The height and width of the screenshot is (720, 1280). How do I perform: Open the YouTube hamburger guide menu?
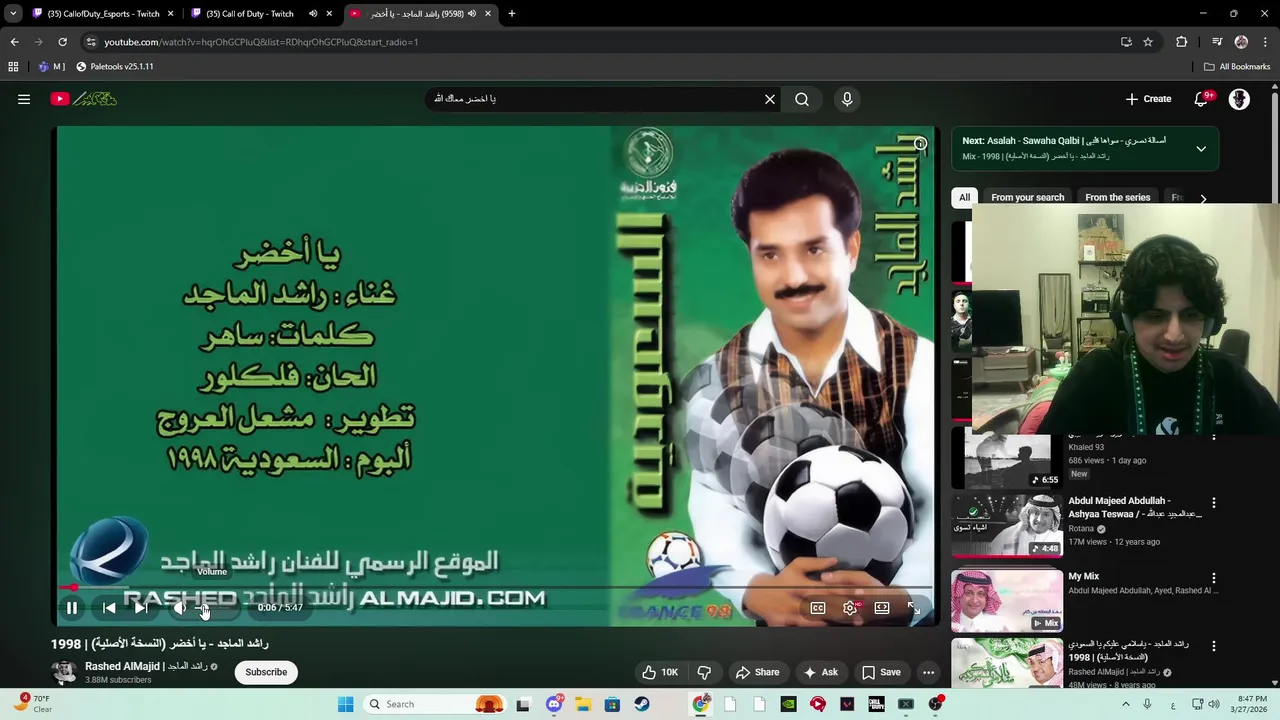point(24,99)
